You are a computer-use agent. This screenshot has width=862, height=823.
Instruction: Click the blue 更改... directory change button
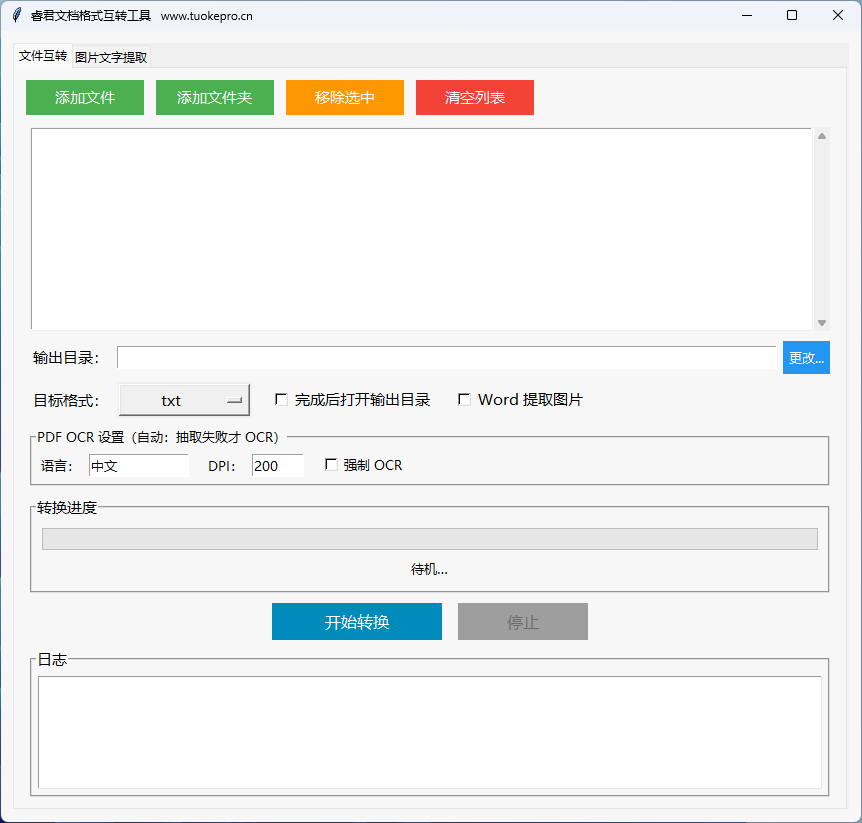(806, 357)
